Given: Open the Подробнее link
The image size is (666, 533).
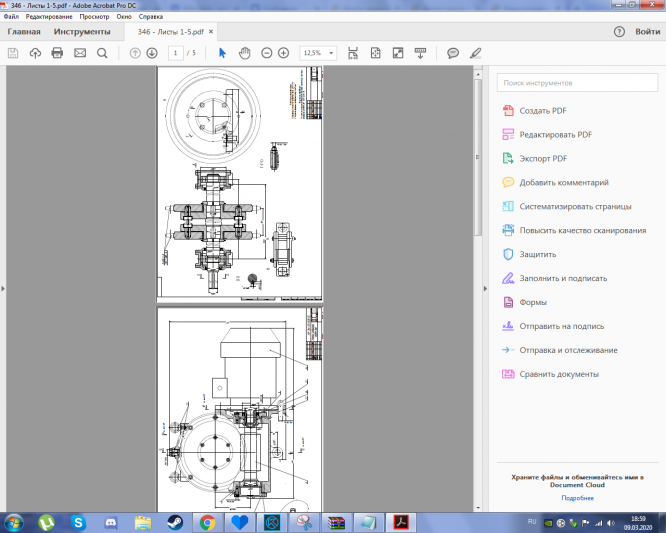Looking at the screenshot, I should (x=577, y=497).
